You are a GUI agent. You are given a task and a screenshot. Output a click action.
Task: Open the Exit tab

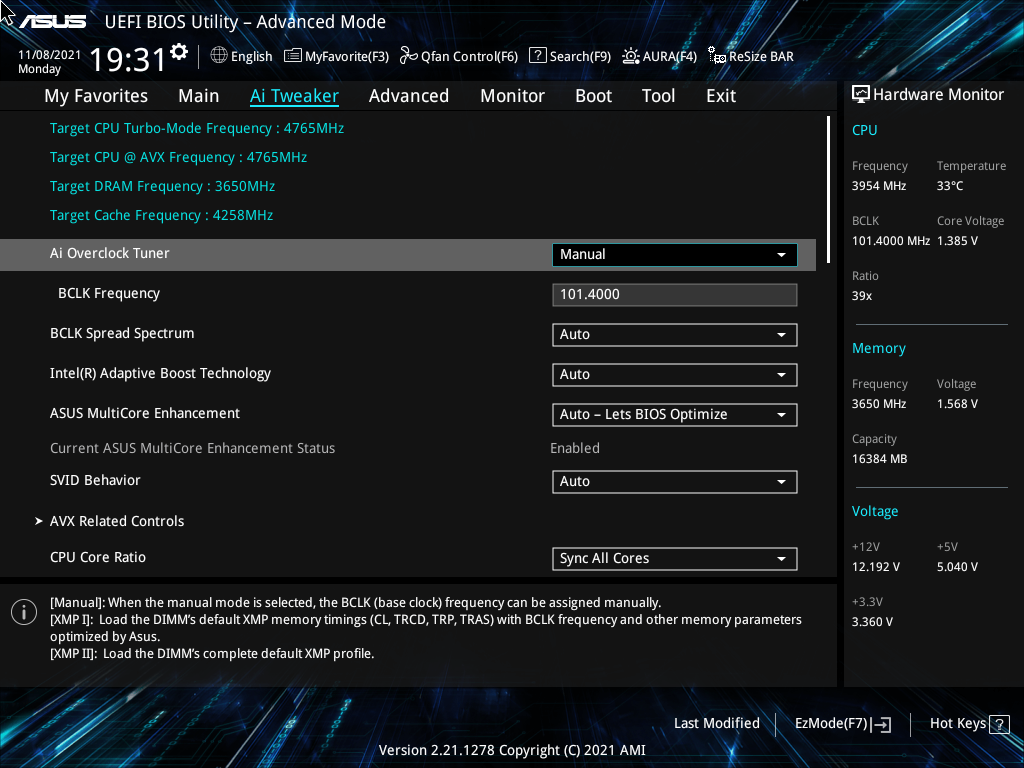(721, 96)
